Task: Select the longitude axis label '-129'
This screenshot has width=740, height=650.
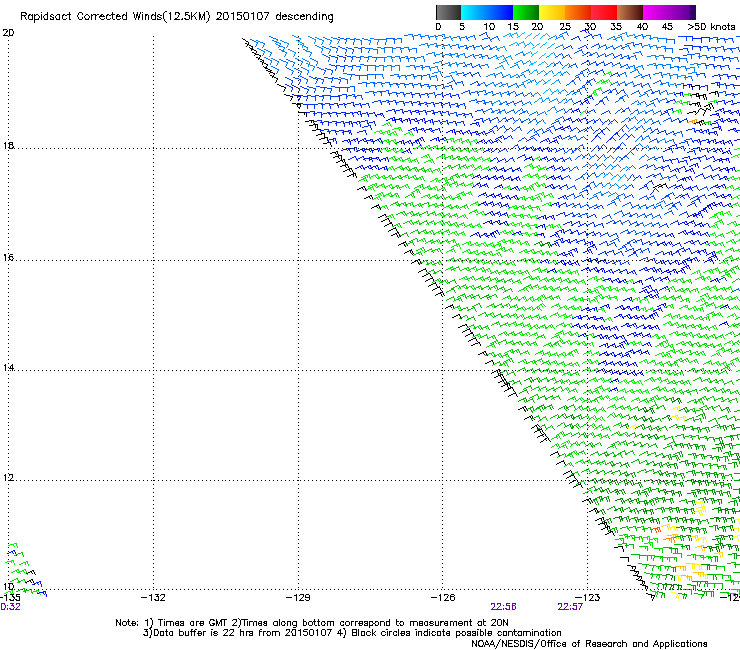Action: [298, 598]
